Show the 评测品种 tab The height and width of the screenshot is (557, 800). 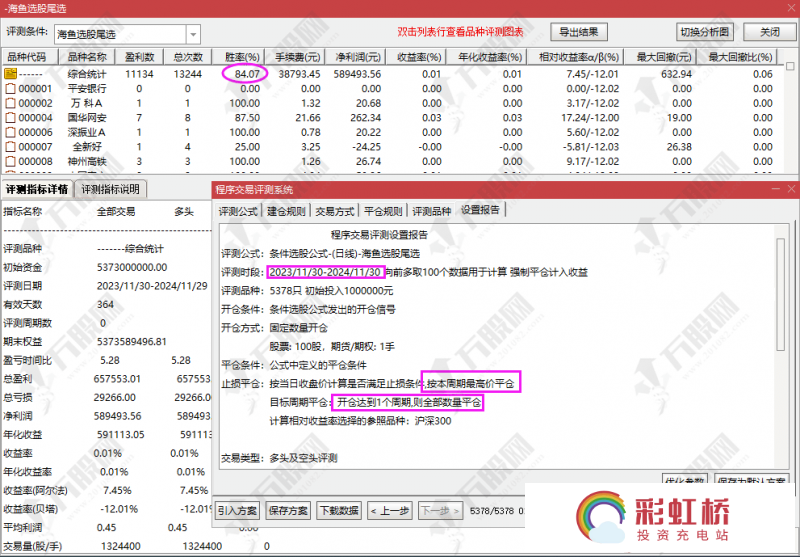tap(432, 211)
